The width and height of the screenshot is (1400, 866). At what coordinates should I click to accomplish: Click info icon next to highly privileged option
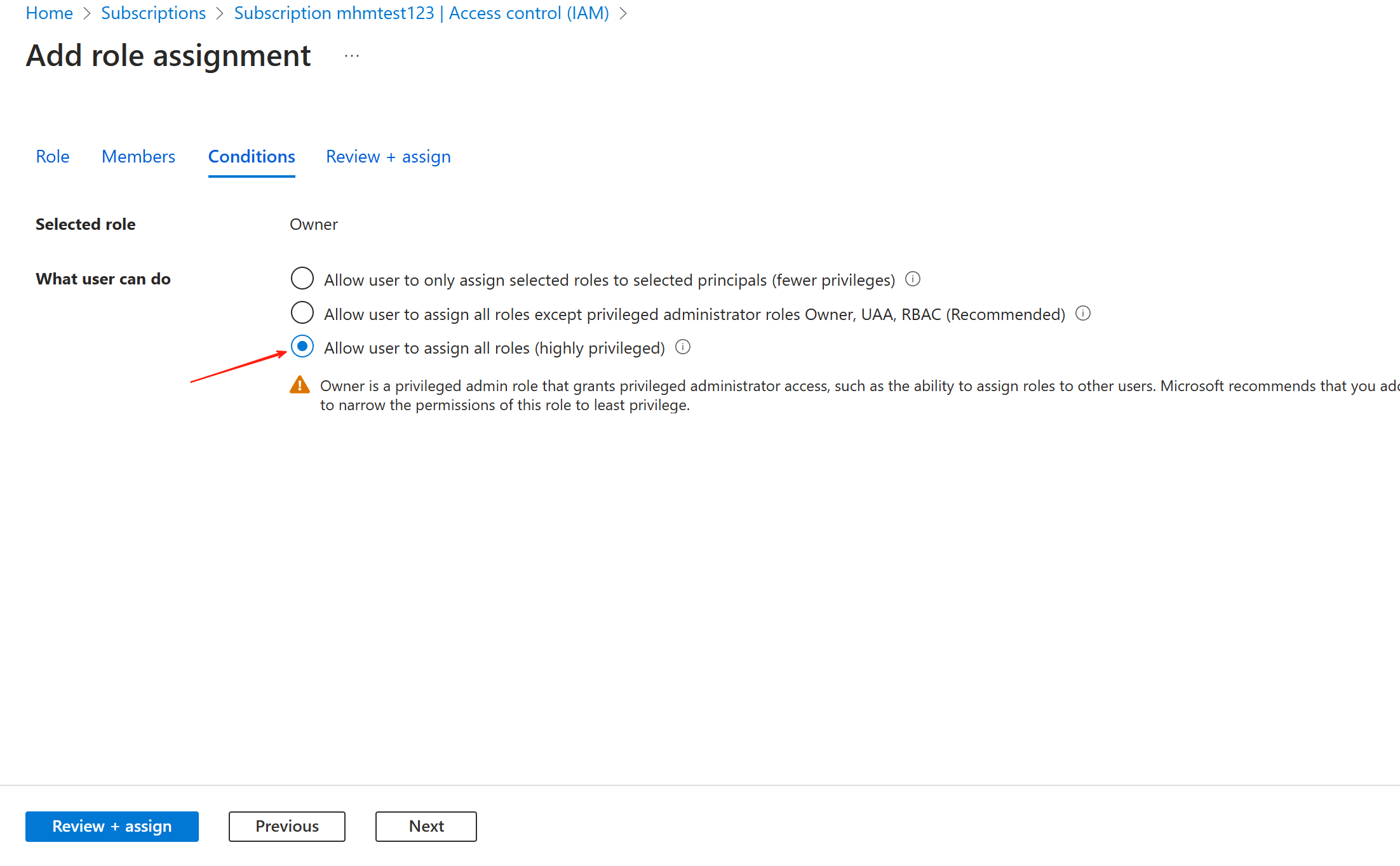(x=682, y=347)
